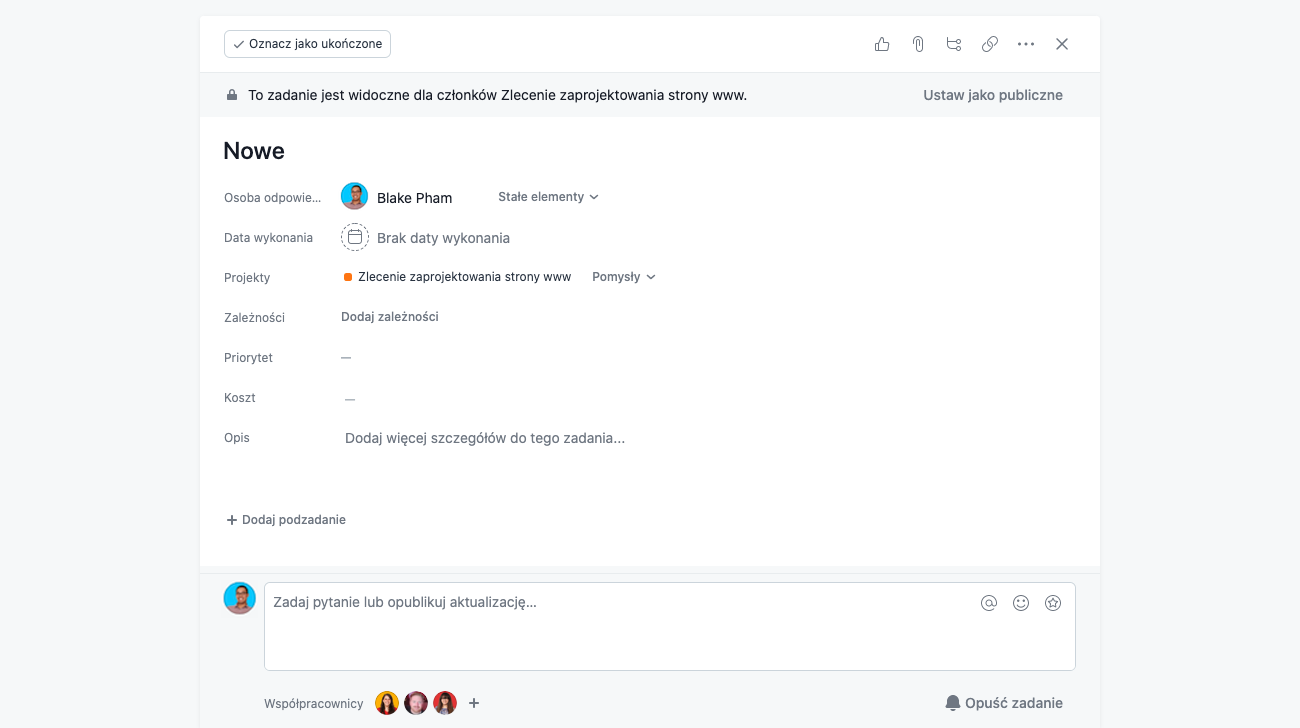Screen dimensions: 1300x728
Task: Set the value in the Priorytet field
Action: tap(346, 357)
